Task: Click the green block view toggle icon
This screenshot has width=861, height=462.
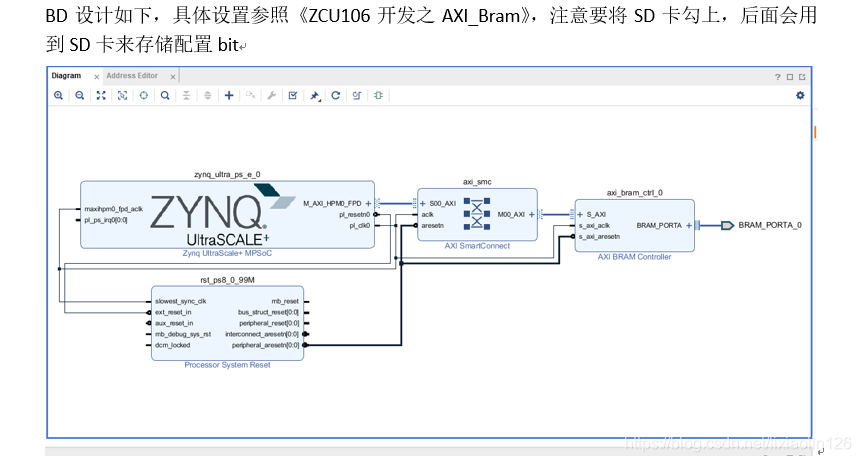Action: [x=378, y=96]
